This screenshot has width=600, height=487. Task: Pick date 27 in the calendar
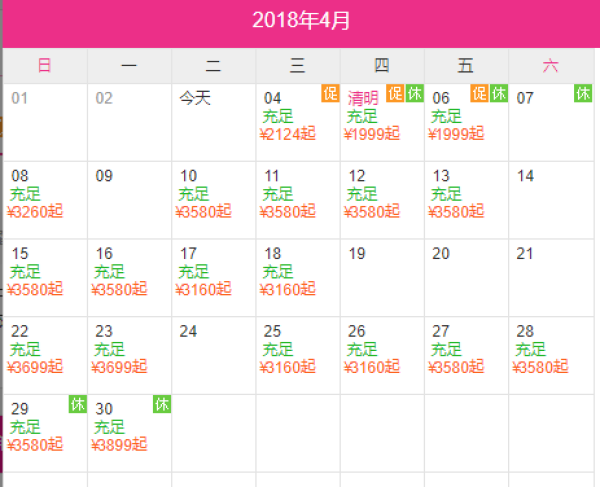466,355
